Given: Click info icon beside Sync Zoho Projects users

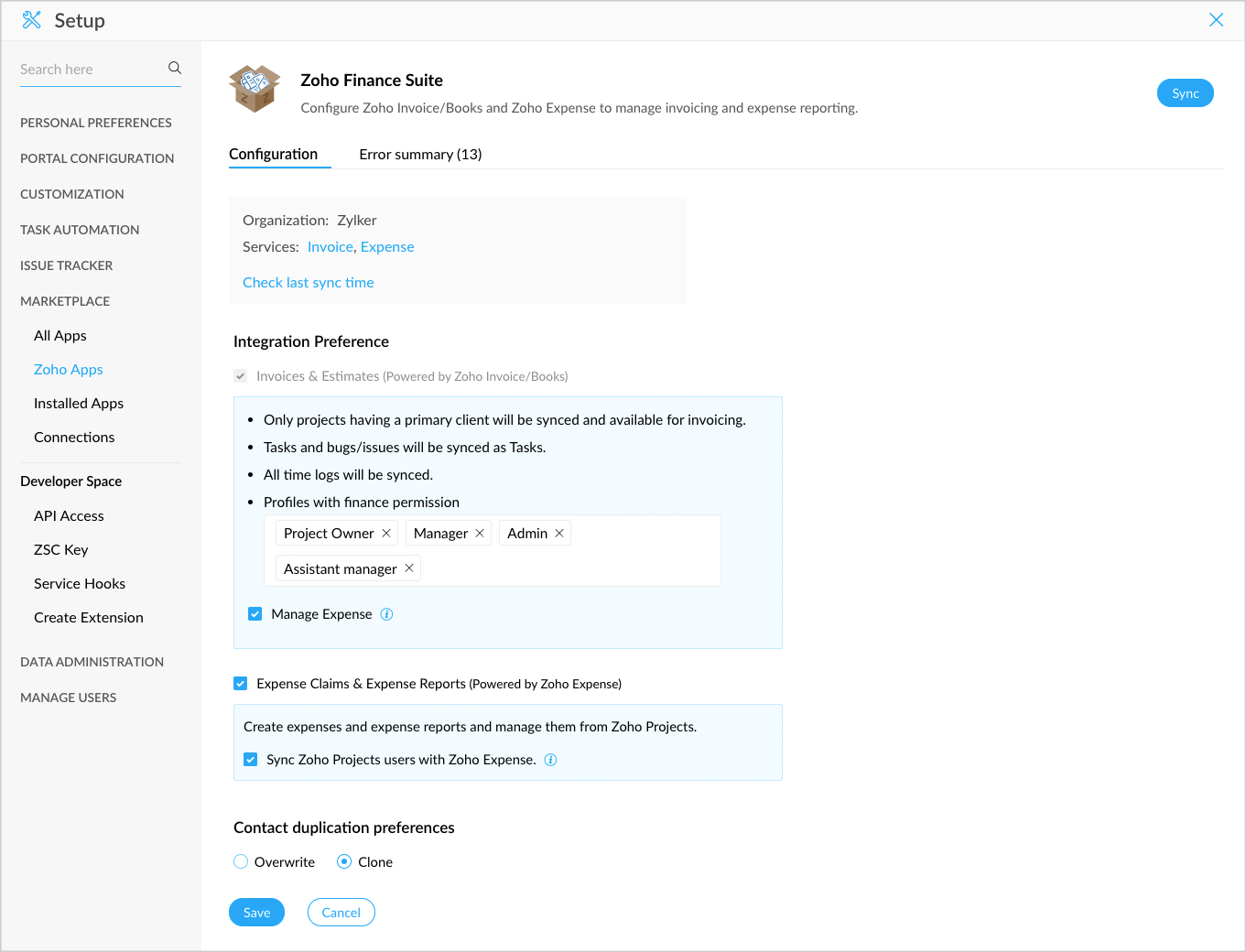Looking at the screenshot, I should pos(551,760).
